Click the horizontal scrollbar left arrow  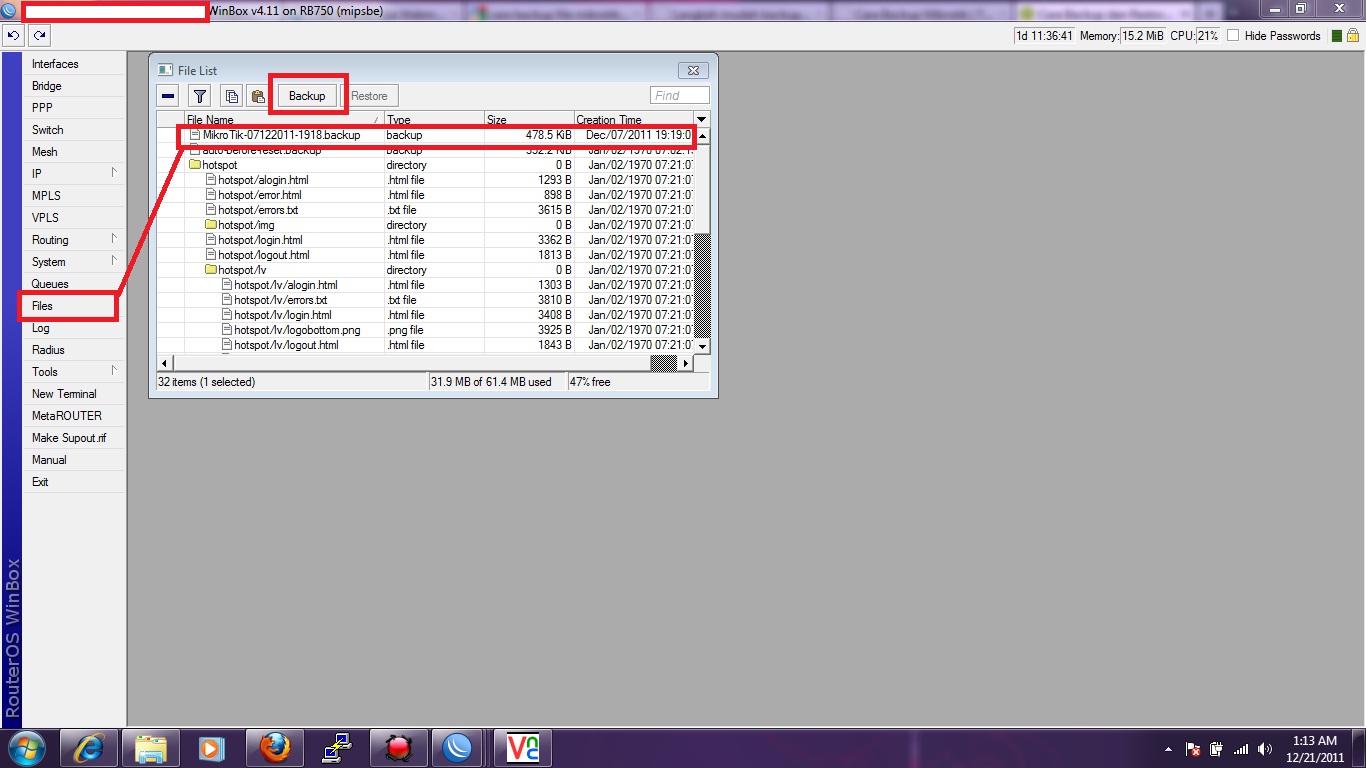pyautogui.click(x=165, y=363)
